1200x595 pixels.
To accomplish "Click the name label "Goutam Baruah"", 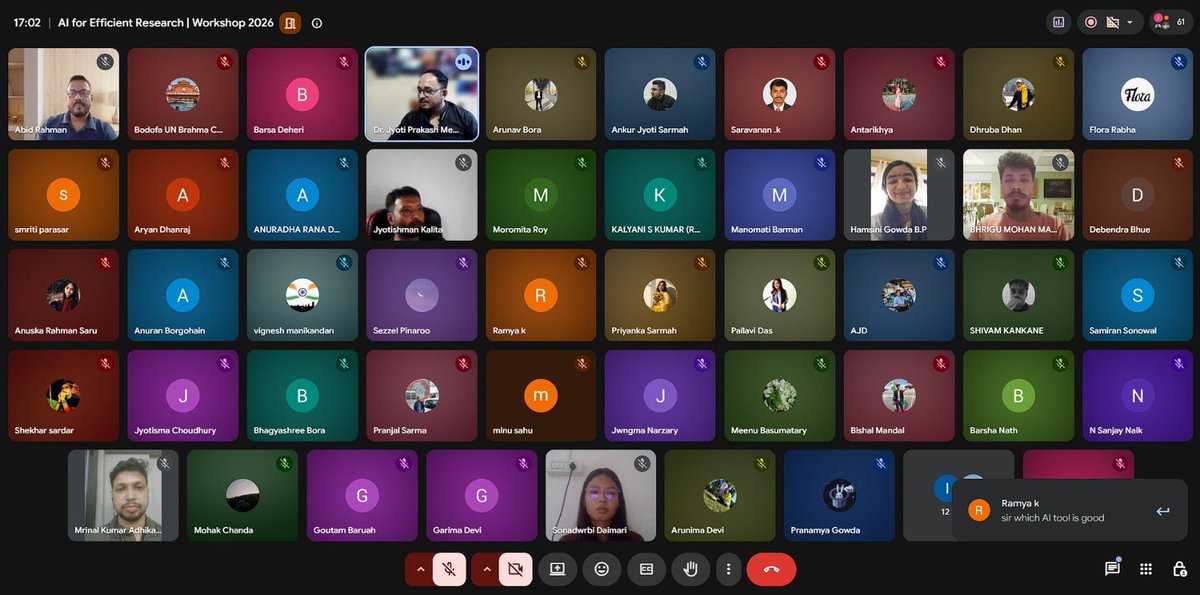I will coord(344,530).
